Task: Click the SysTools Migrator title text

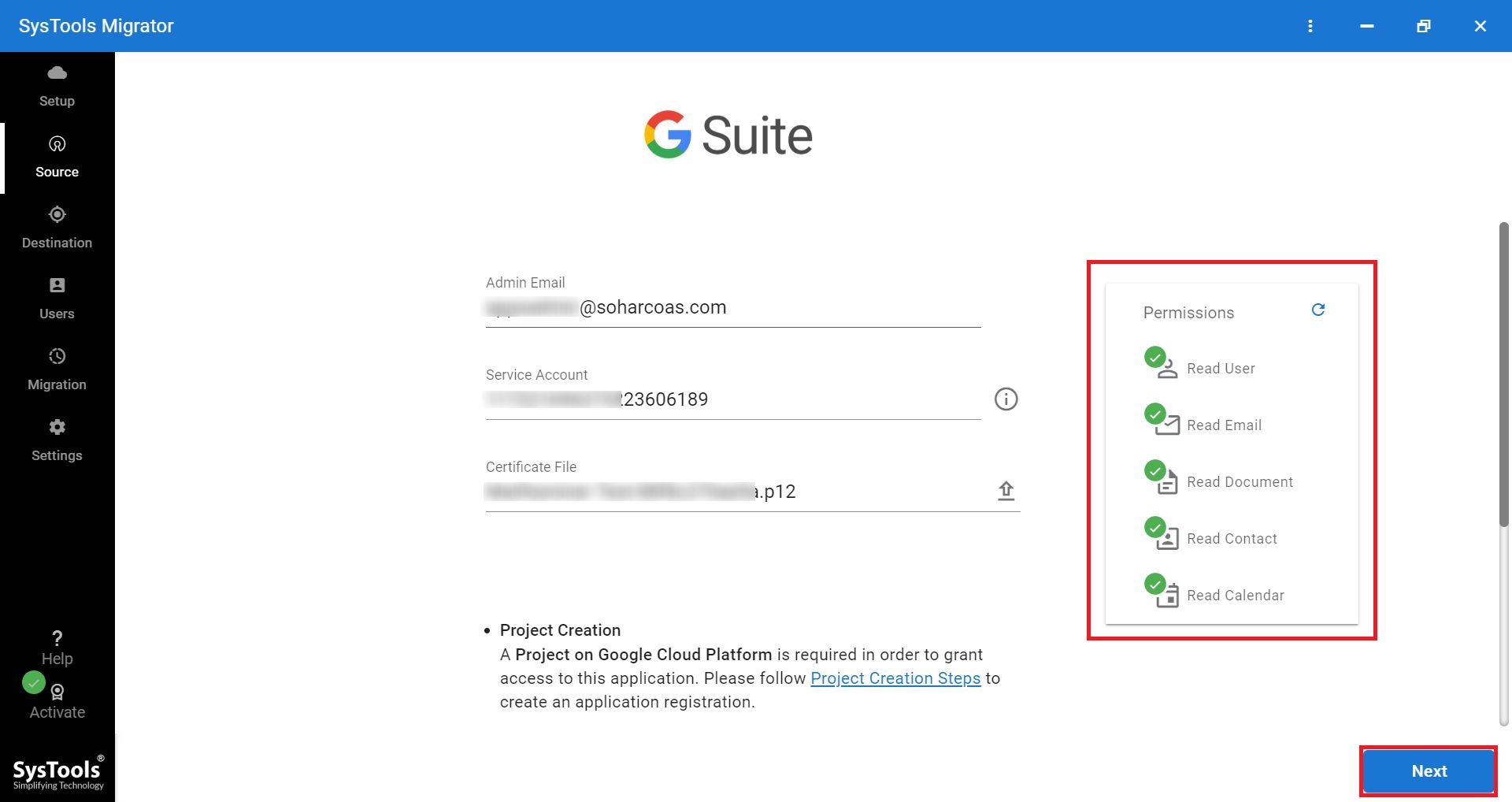Action: click(x=96, y=26)
